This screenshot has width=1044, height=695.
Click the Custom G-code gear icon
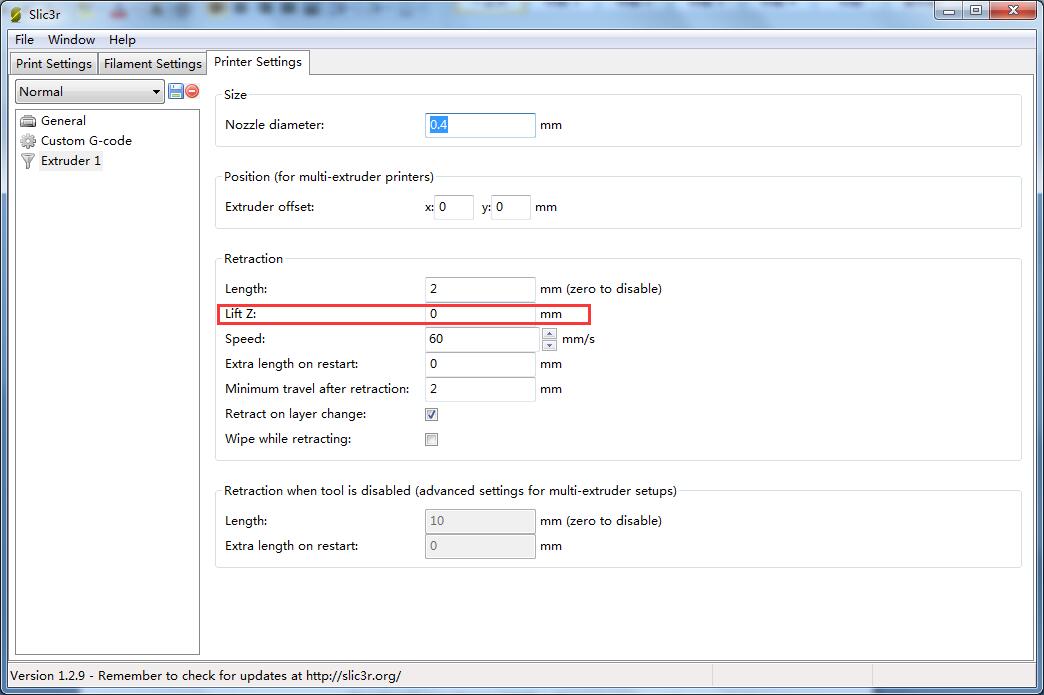[x=28, y=141]
